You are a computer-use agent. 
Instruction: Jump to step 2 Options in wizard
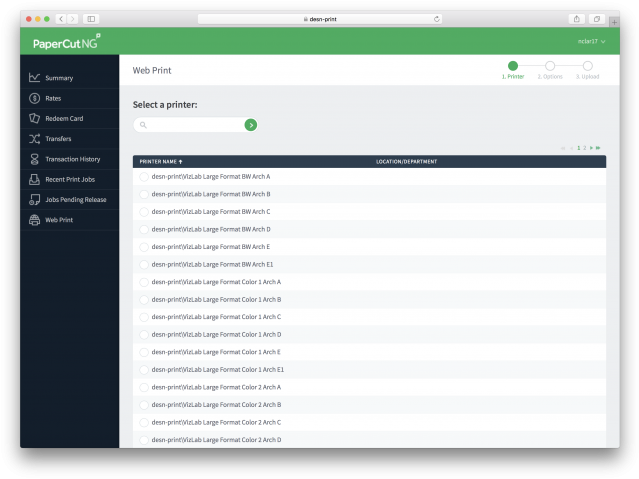tap(550, 67)
